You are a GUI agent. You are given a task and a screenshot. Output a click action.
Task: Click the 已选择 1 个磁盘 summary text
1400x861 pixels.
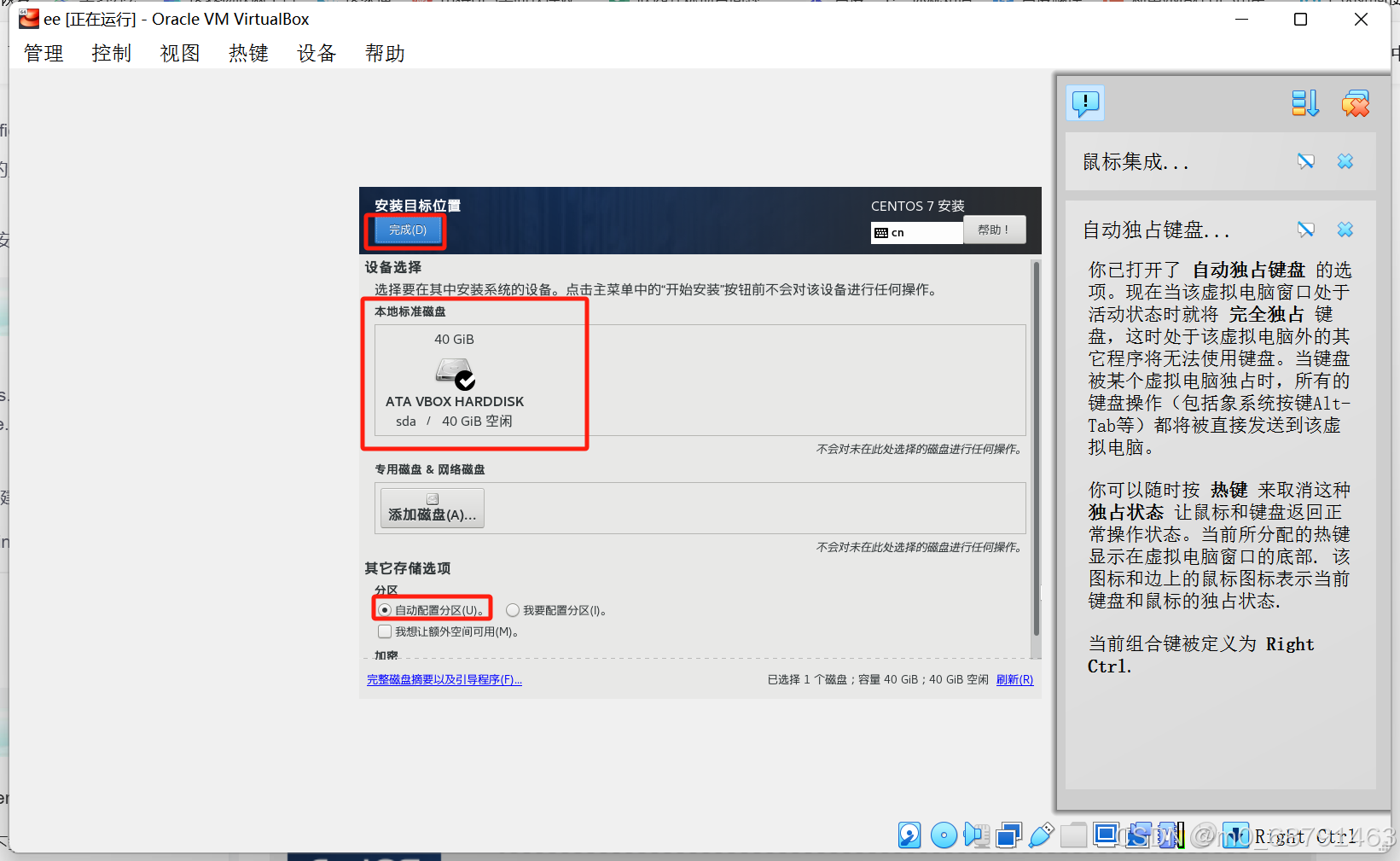[x=878, y=679]
